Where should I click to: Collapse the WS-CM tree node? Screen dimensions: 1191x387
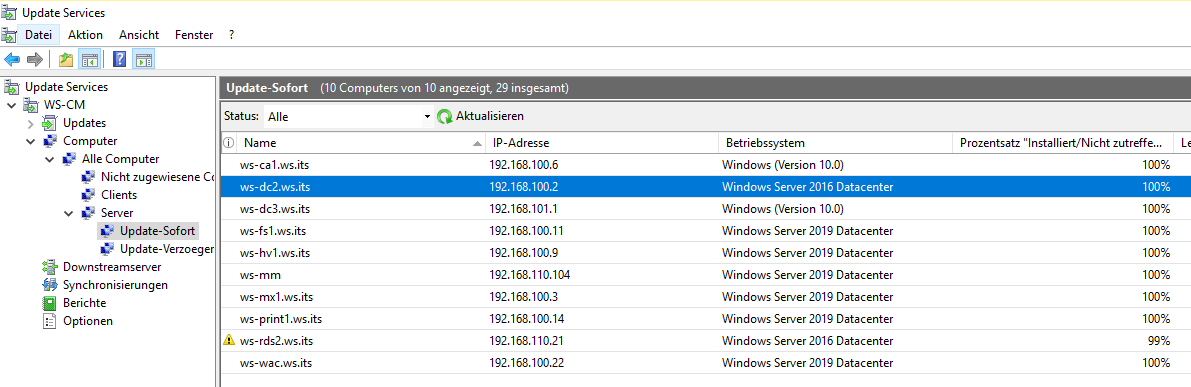pos(11,105)
